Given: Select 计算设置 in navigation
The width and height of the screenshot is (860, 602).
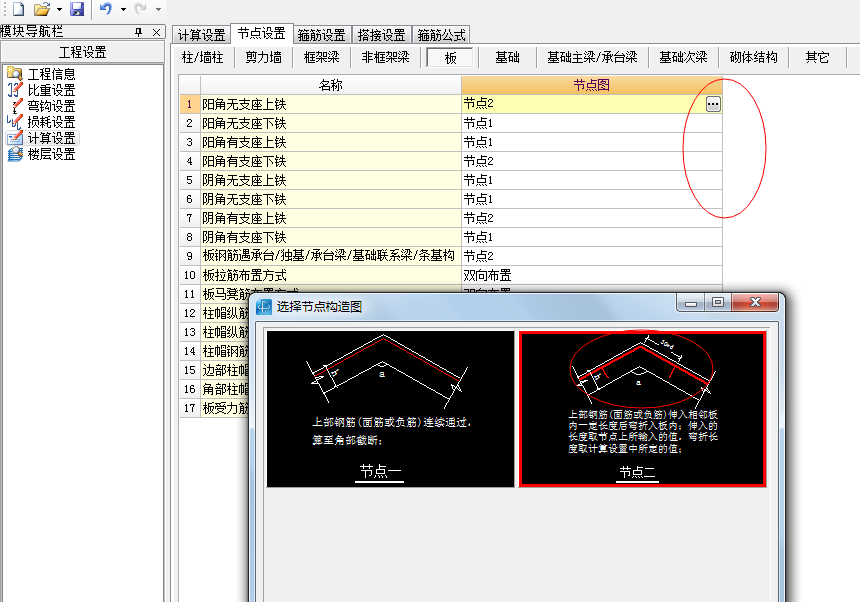Looking at the screenshot, I should point(52,138).
